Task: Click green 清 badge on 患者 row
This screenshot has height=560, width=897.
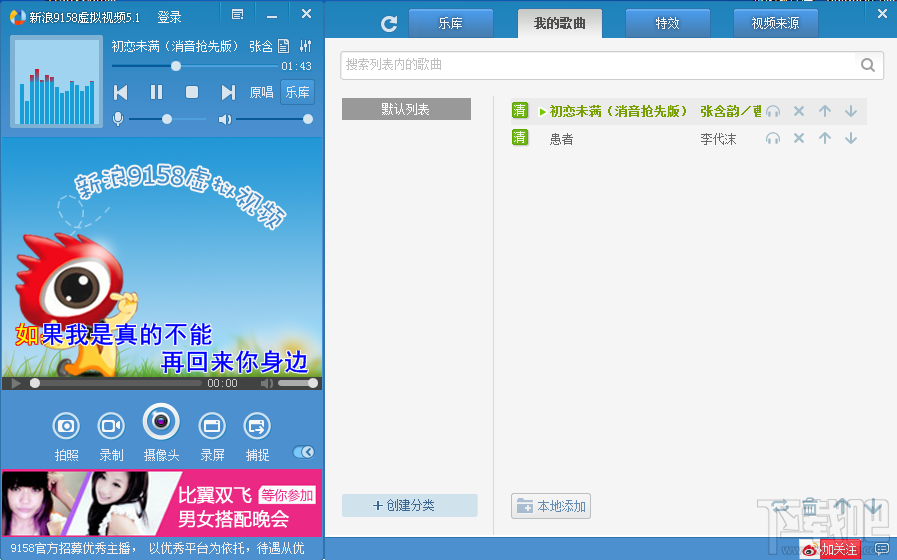Action: pyautogui.click(x=519, y=137)
